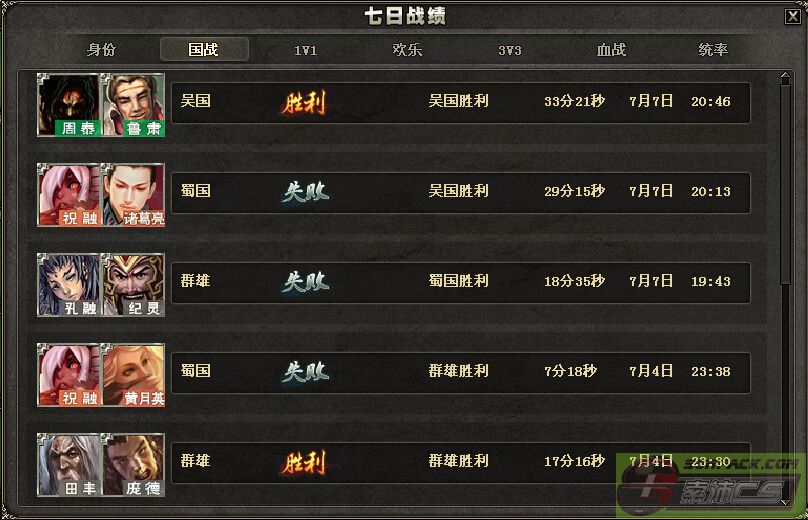Open the 群雄 失败 match record at 19:43
The width and height of the screenshot is (808, 520).
[461, 282]
